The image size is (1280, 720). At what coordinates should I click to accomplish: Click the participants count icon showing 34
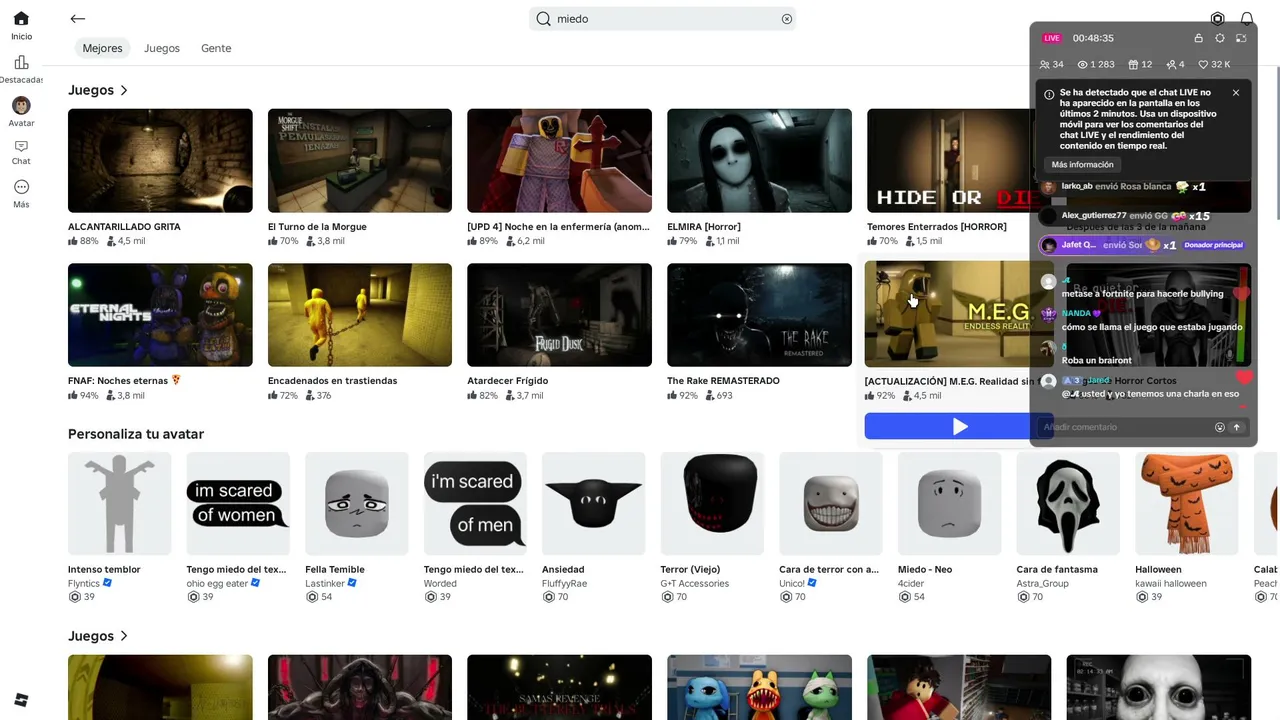[1045, 64]
